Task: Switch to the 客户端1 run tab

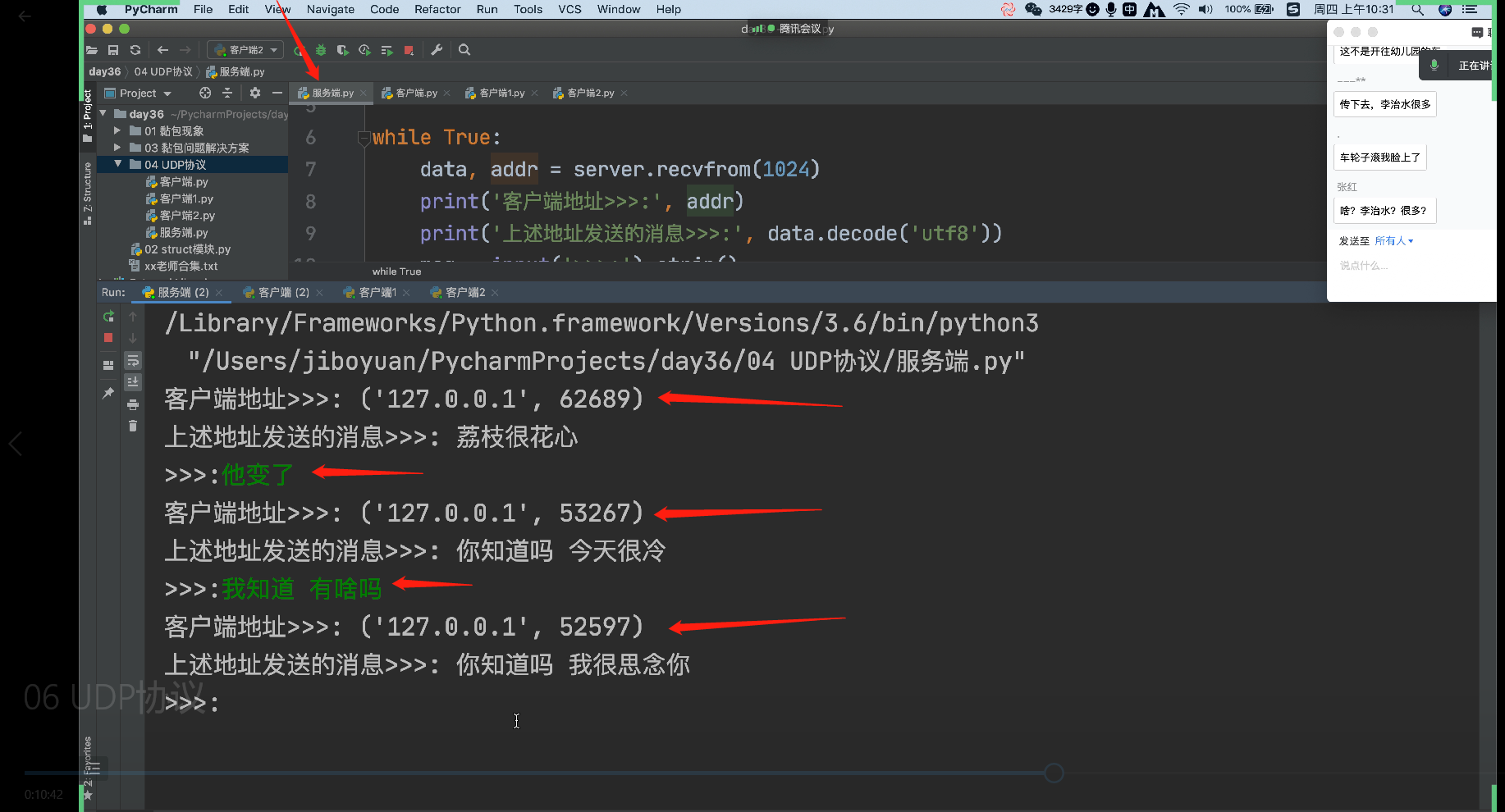Action: [x=377, y=292]
